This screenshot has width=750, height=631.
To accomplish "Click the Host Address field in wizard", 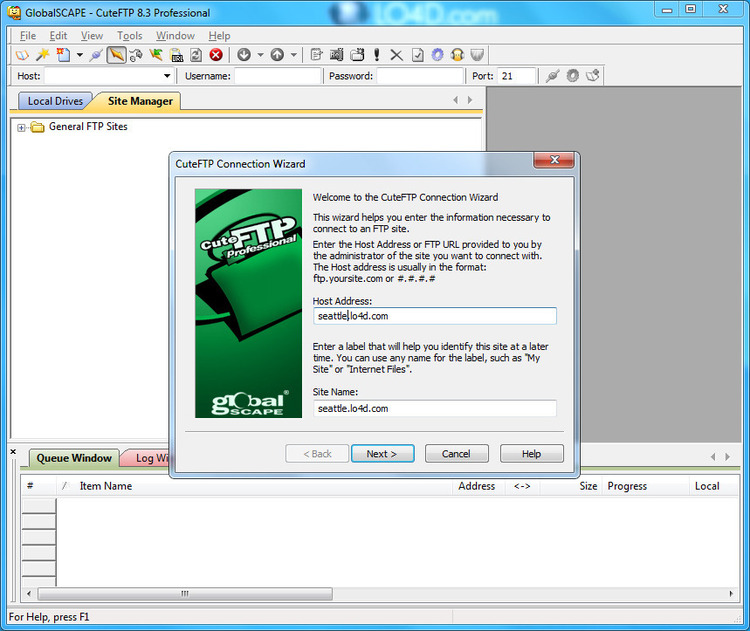I will [x=435, y=316].
